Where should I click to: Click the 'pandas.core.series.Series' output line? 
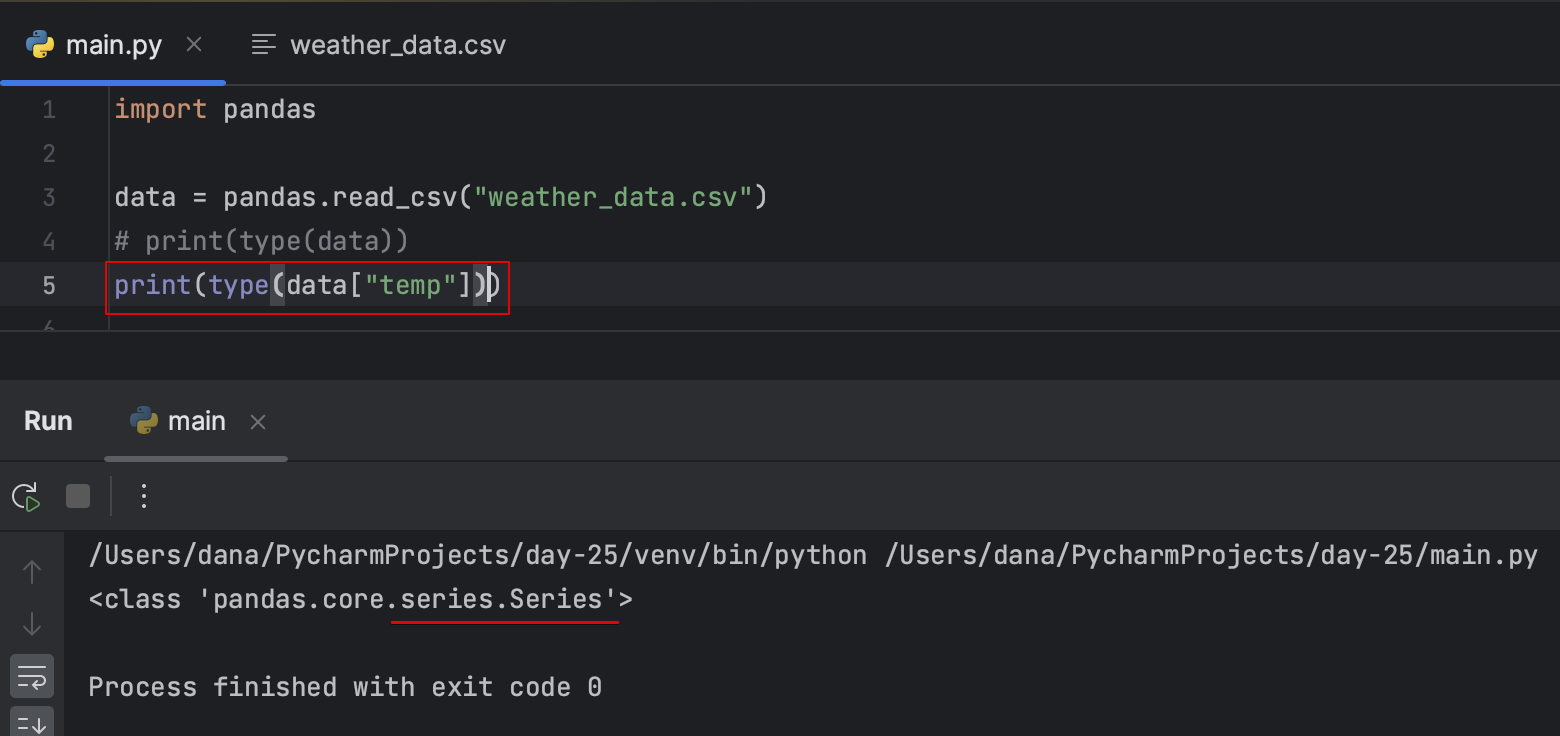(x=360, y=600)
